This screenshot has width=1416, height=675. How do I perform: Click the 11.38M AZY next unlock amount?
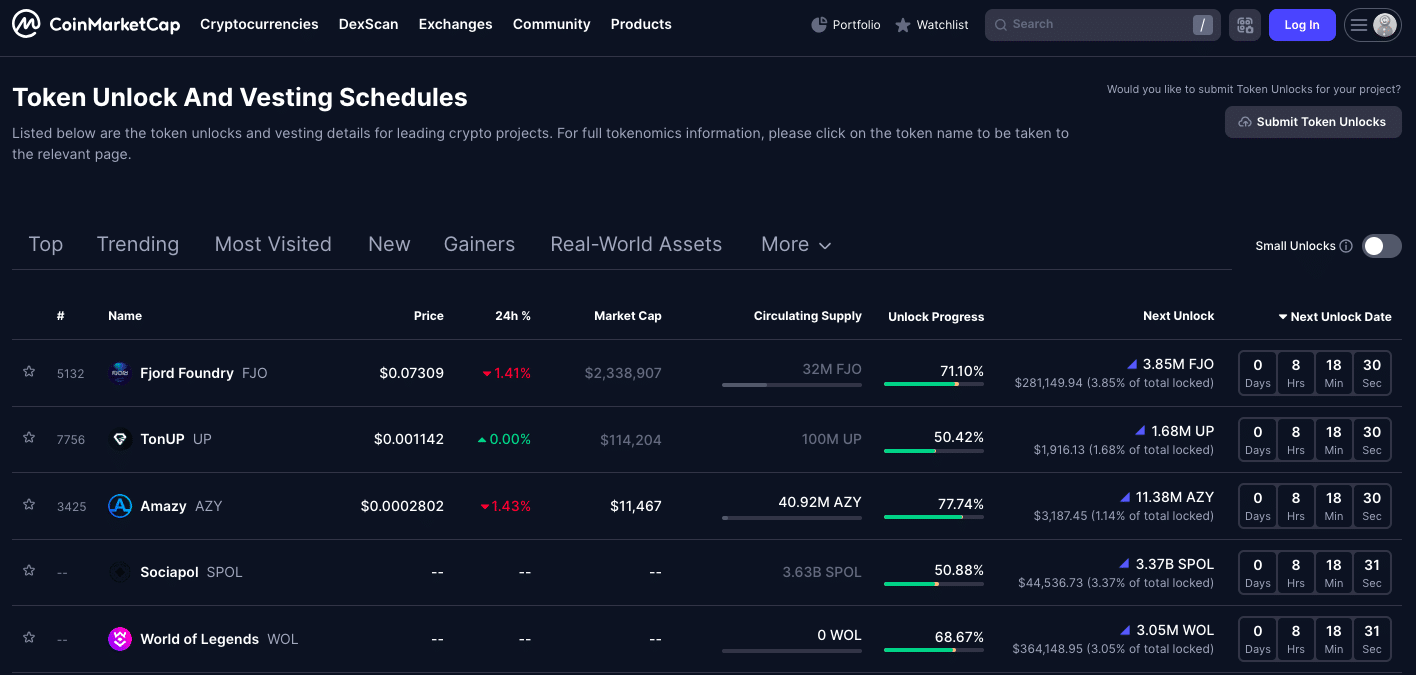[1174, 497]
